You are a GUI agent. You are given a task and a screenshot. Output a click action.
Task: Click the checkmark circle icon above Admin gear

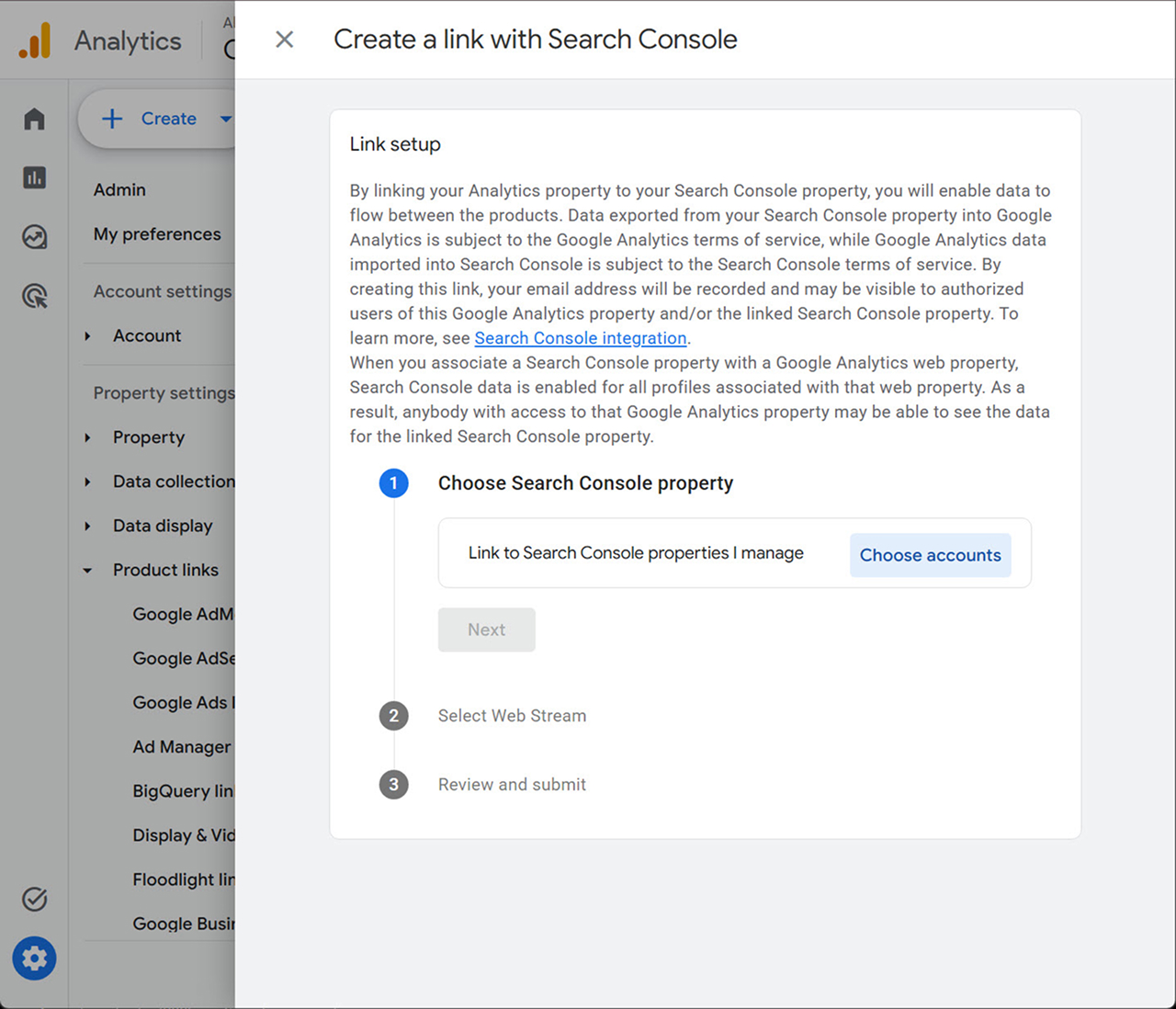point(34,899)
